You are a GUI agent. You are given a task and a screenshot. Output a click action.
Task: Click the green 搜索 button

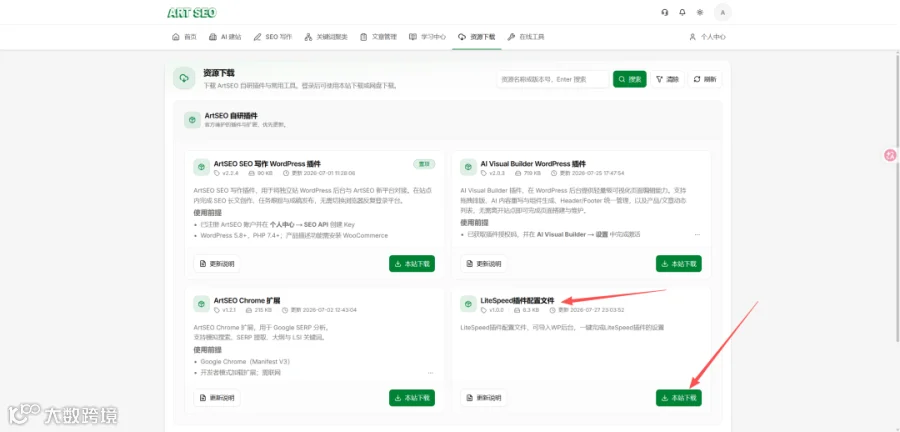[x=630, y=79]
